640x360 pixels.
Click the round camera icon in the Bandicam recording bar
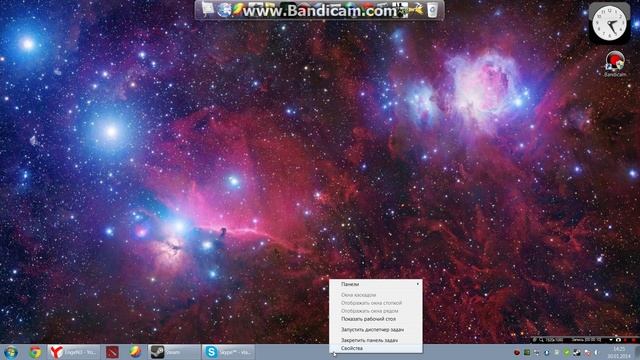pos(618,340)
